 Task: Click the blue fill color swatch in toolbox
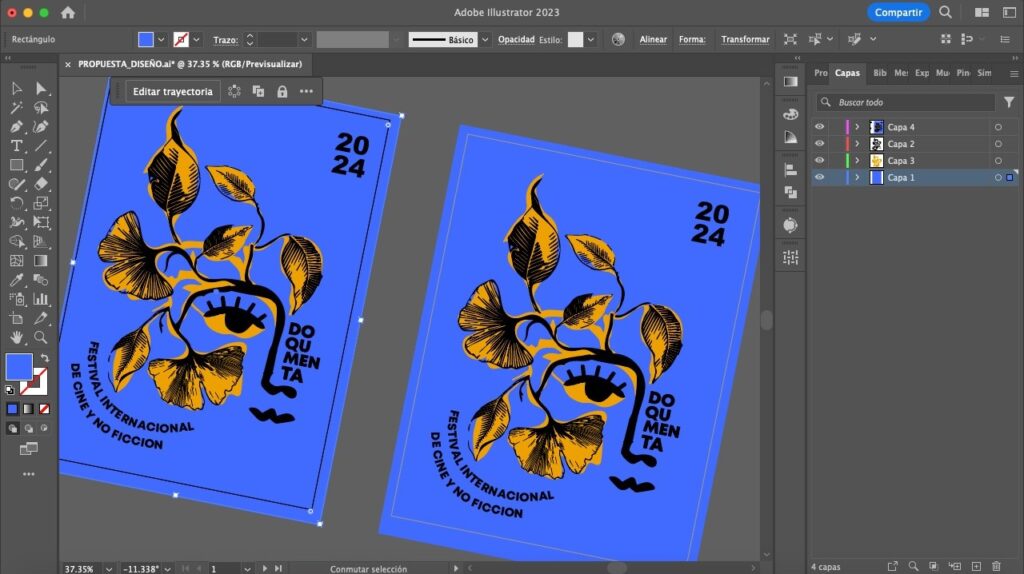tap(18, 366)
